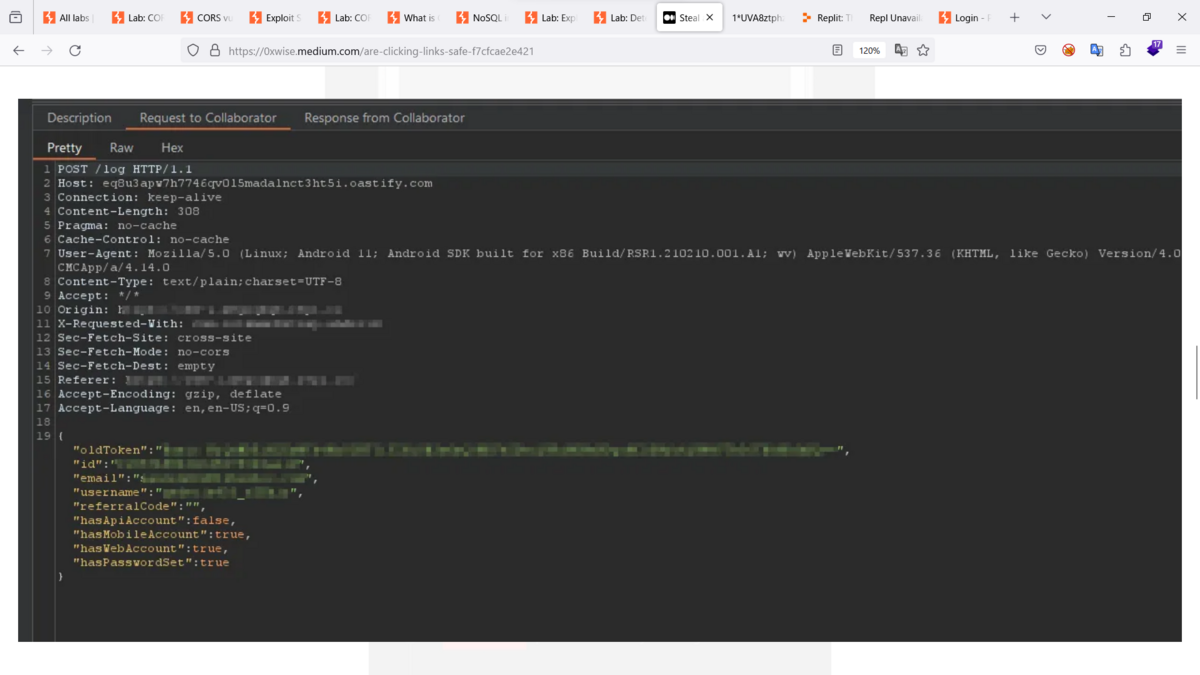This screenshot has width=1200, height=675.
Task: Switch to the Login browser tab
Action: (x=963, y=18)
